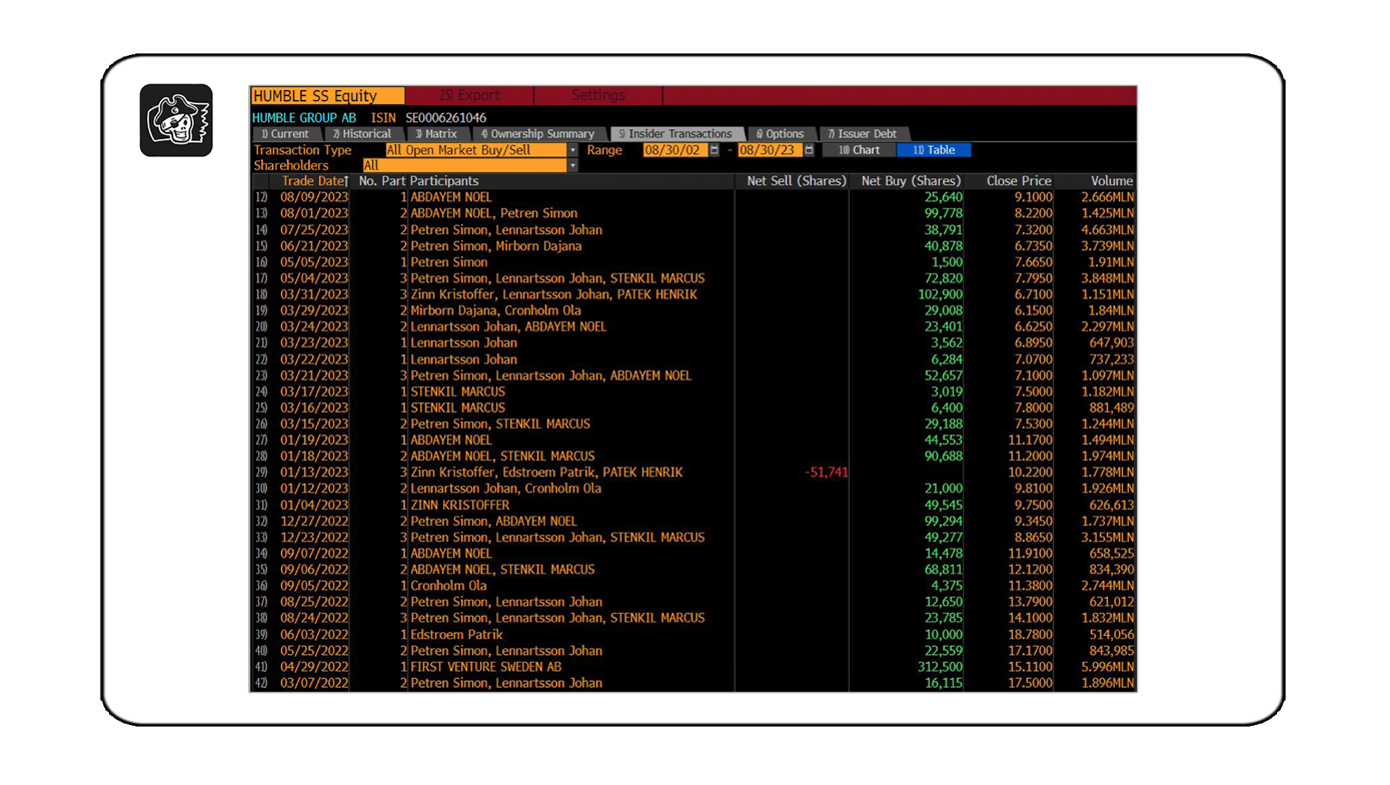Image resolution: width=1390 pixels, height=785 pixels.
Task: Switch to the Current tab
Action: coord(286,134)
